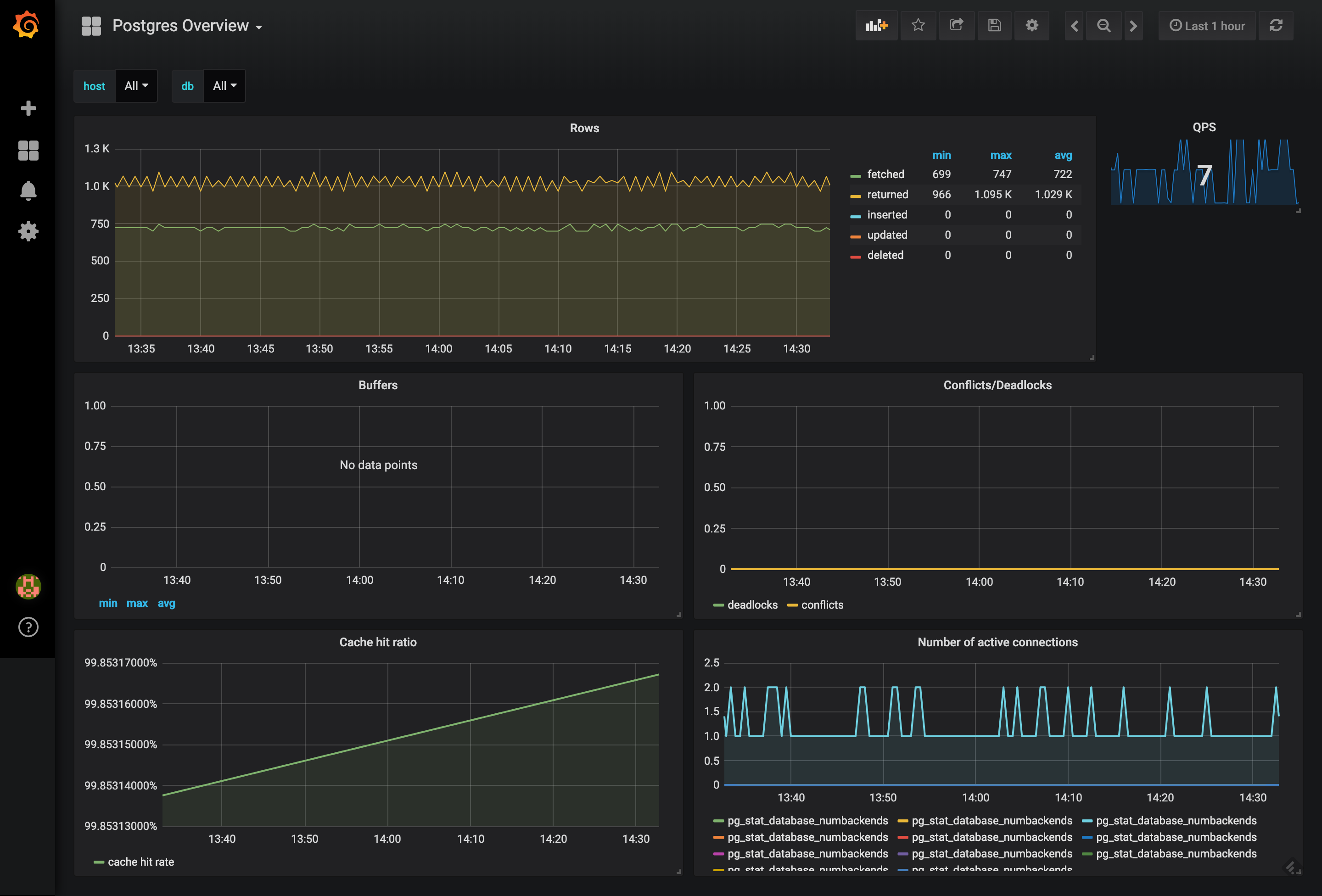Screen dimensions: 1322x896
Task: Click the 747 max value for fetched
Action: (x=1002, y=174)
